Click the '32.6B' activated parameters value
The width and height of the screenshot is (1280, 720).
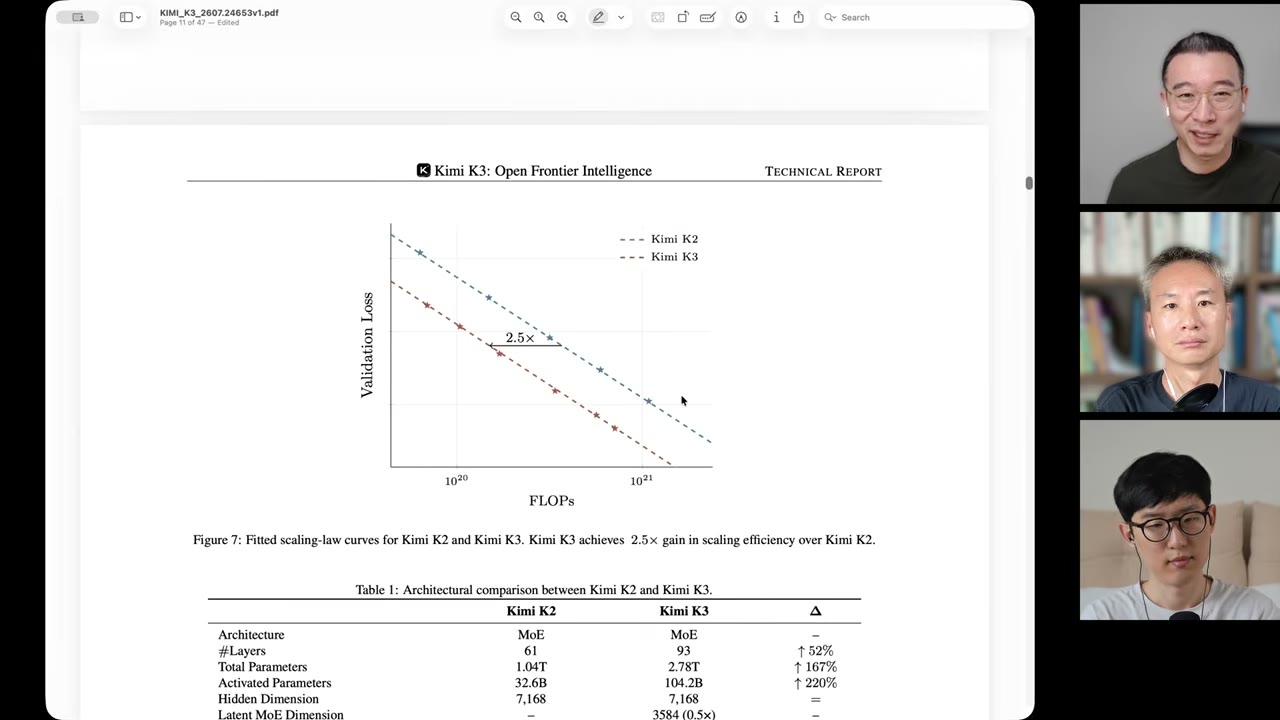pyautogui.click(x=531, y=683)
